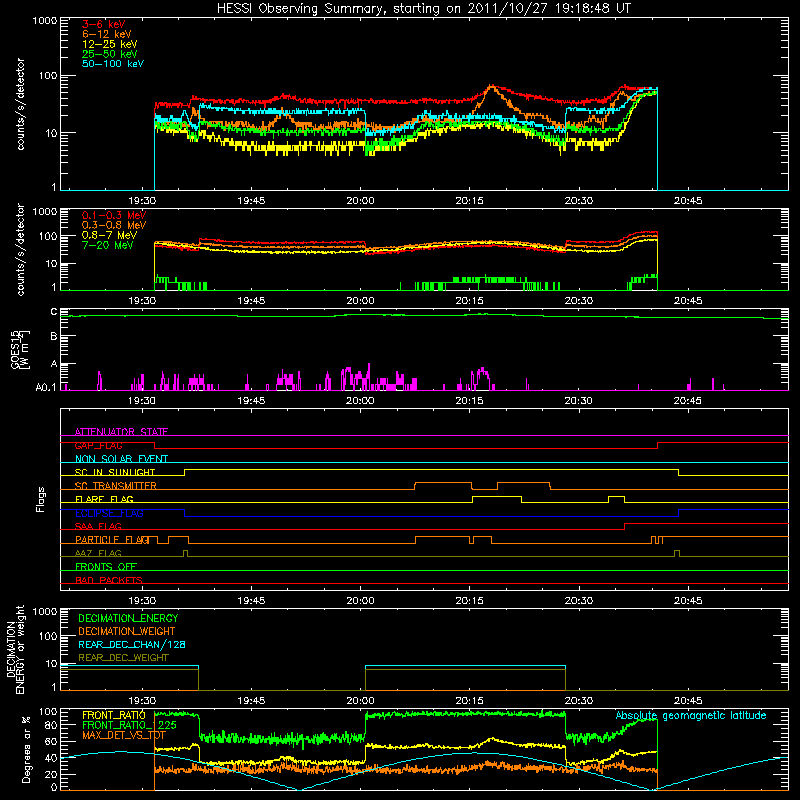The image size is (800, 800).
Task: Select the REAR_DEC_WEIGHT legend label
Action: click(x=123, y=658)
